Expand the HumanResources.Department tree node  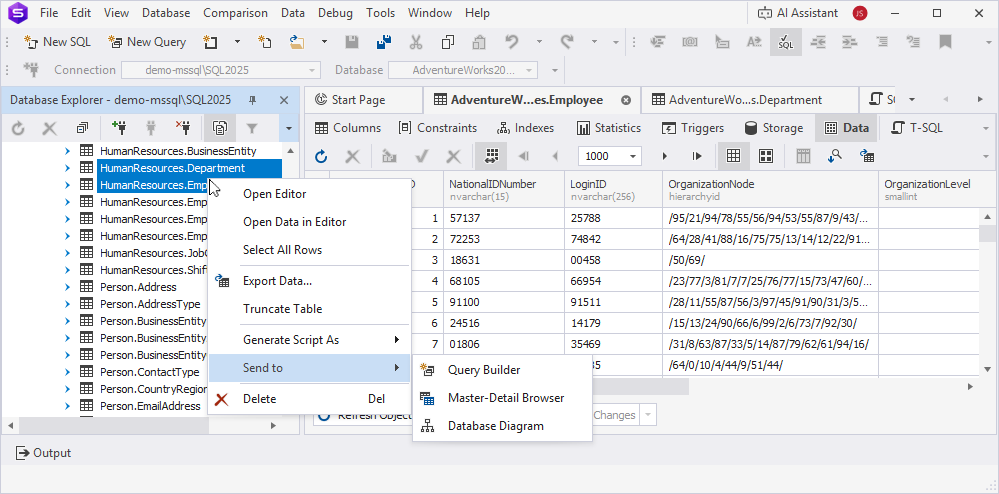coord(68,168)
